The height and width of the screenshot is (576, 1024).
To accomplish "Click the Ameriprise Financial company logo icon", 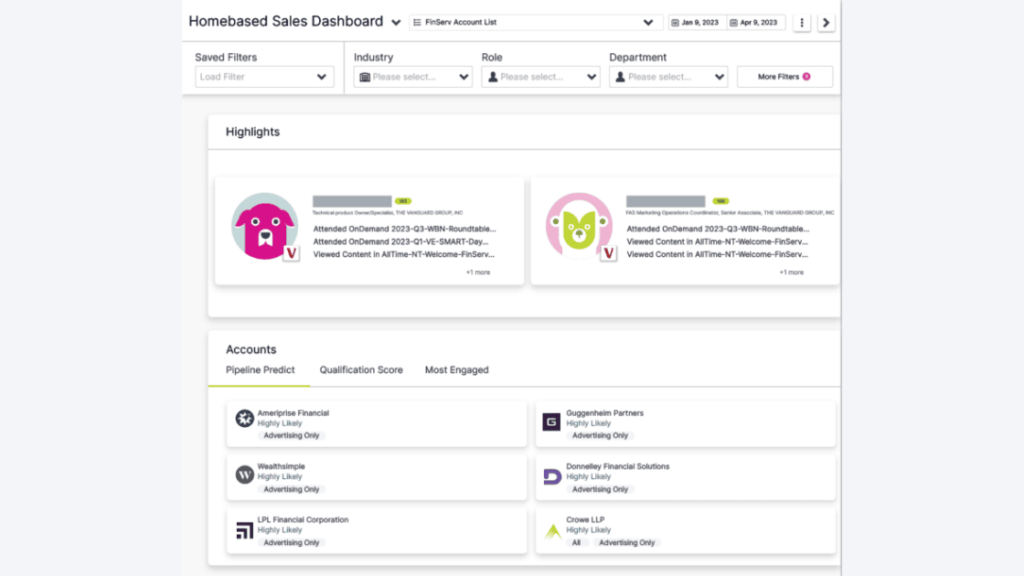I will (243, 417).
